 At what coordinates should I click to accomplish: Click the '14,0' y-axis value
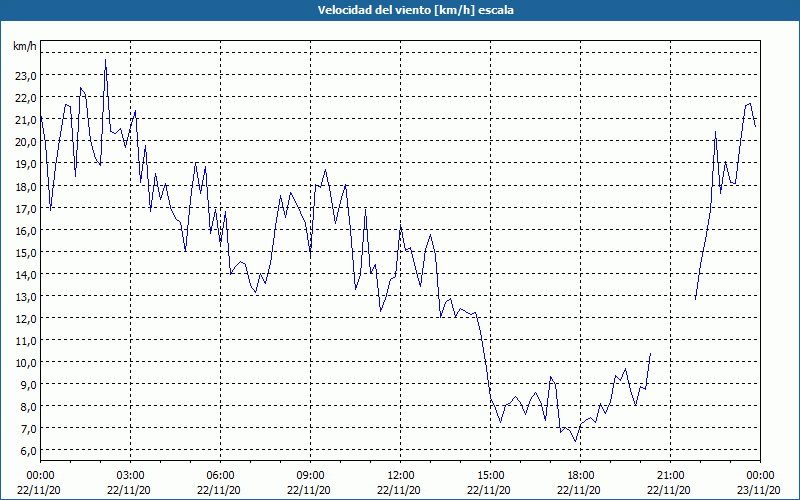26,274
